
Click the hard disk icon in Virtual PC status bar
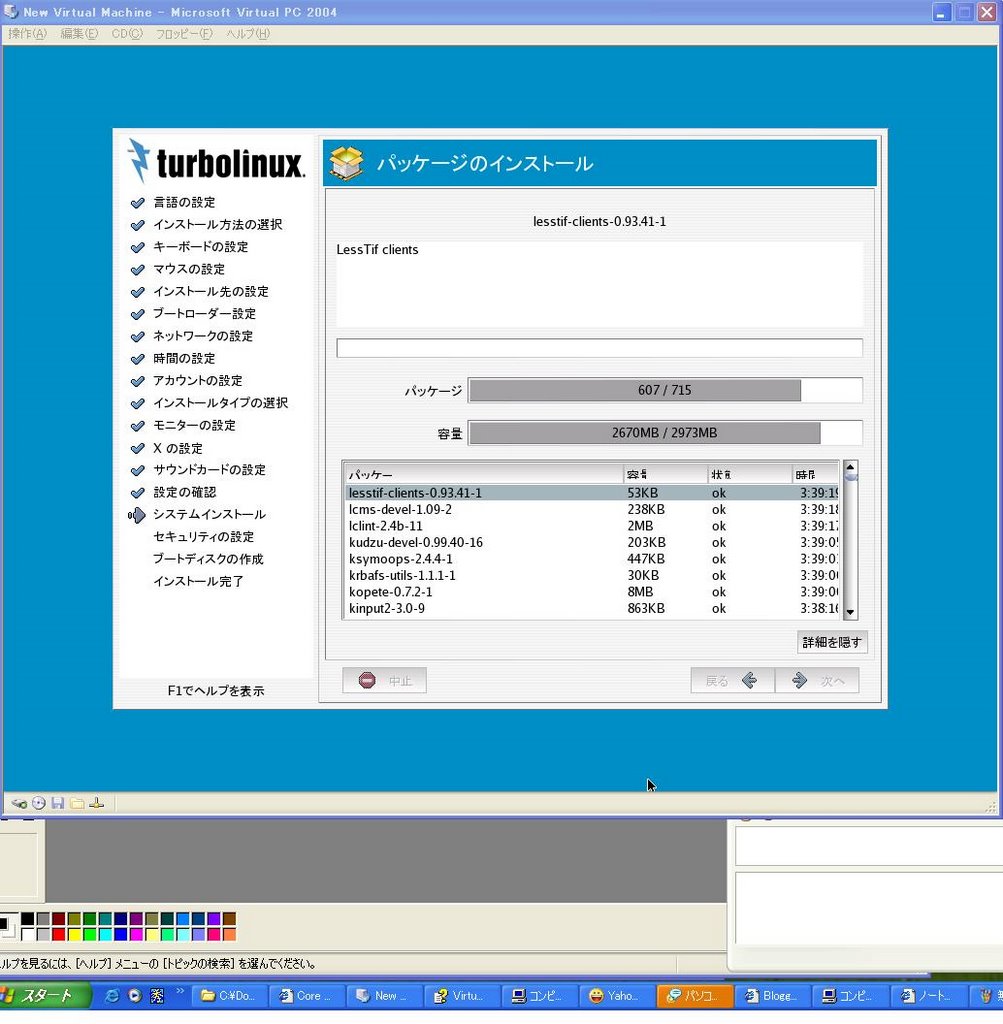(x=19, y=803)
